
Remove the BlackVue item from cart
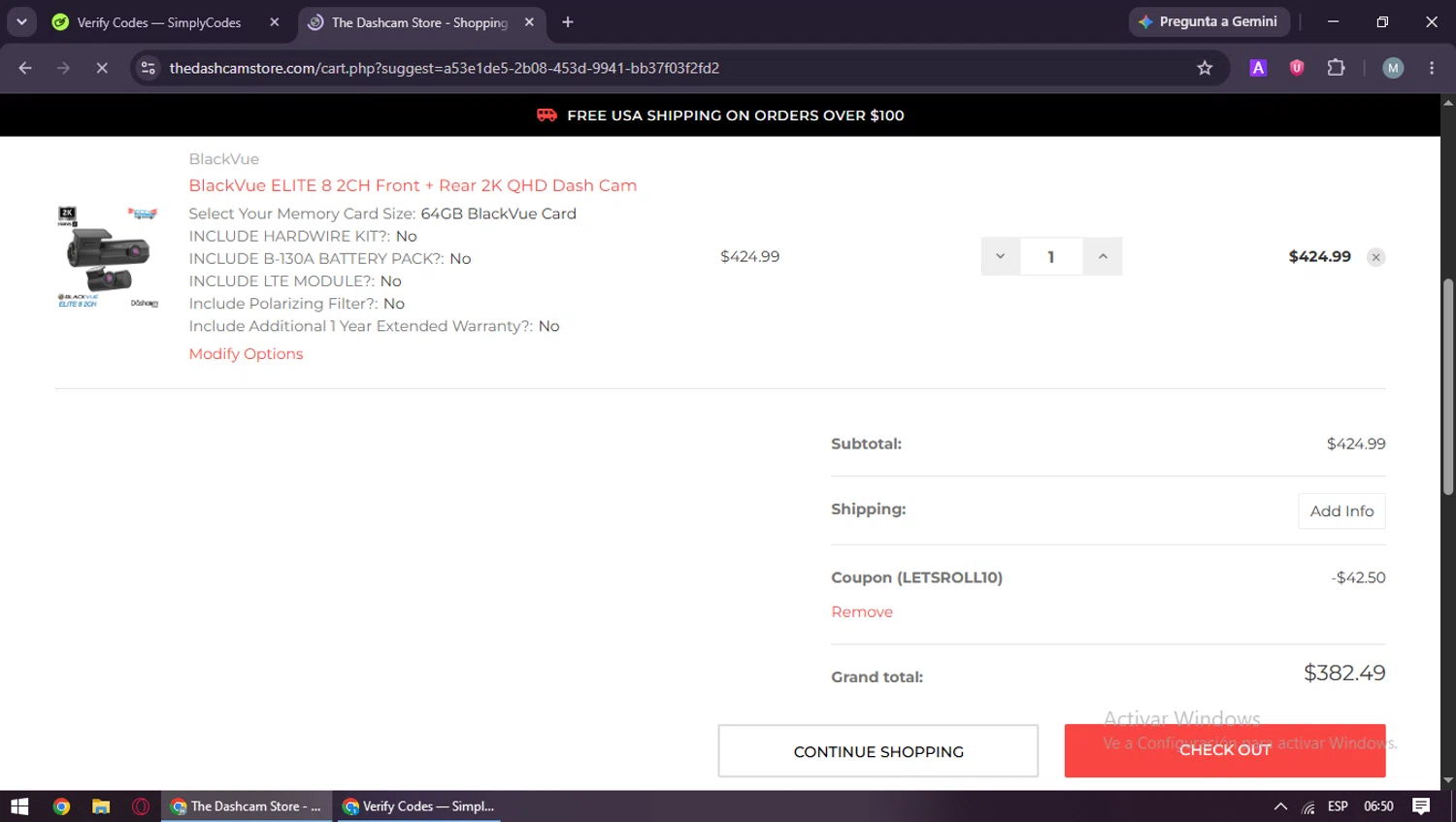coord(1376,257)
